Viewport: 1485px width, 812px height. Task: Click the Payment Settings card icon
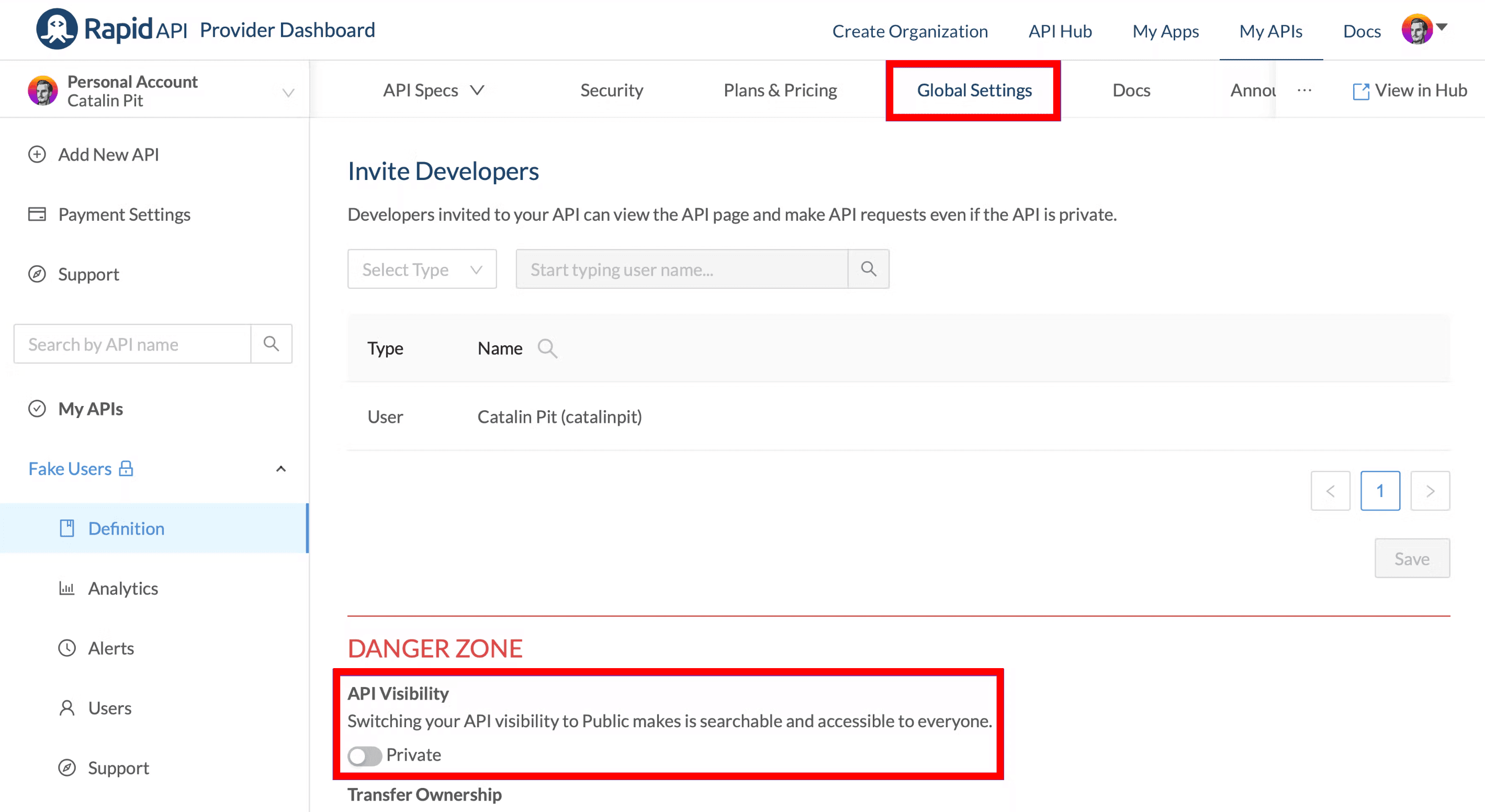pos(37,215)
